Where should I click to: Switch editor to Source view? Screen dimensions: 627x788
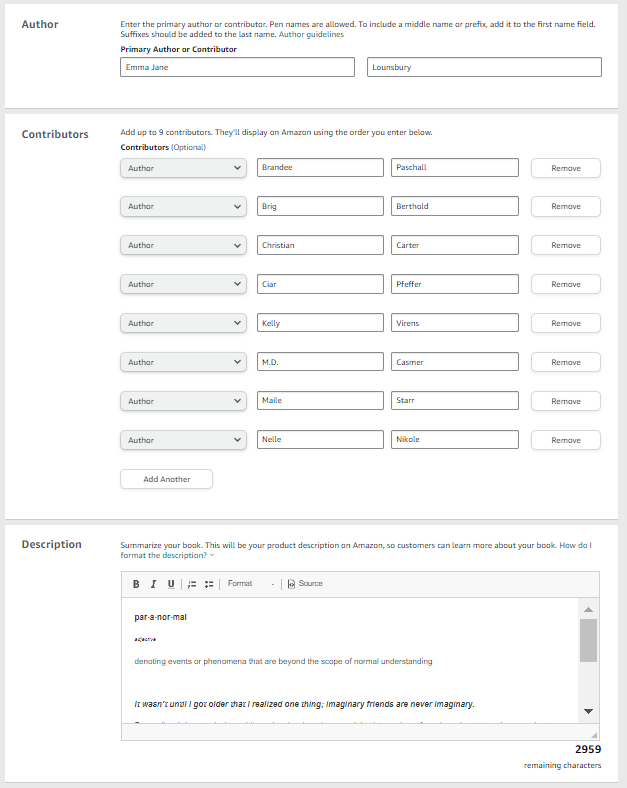pos(305,583)
